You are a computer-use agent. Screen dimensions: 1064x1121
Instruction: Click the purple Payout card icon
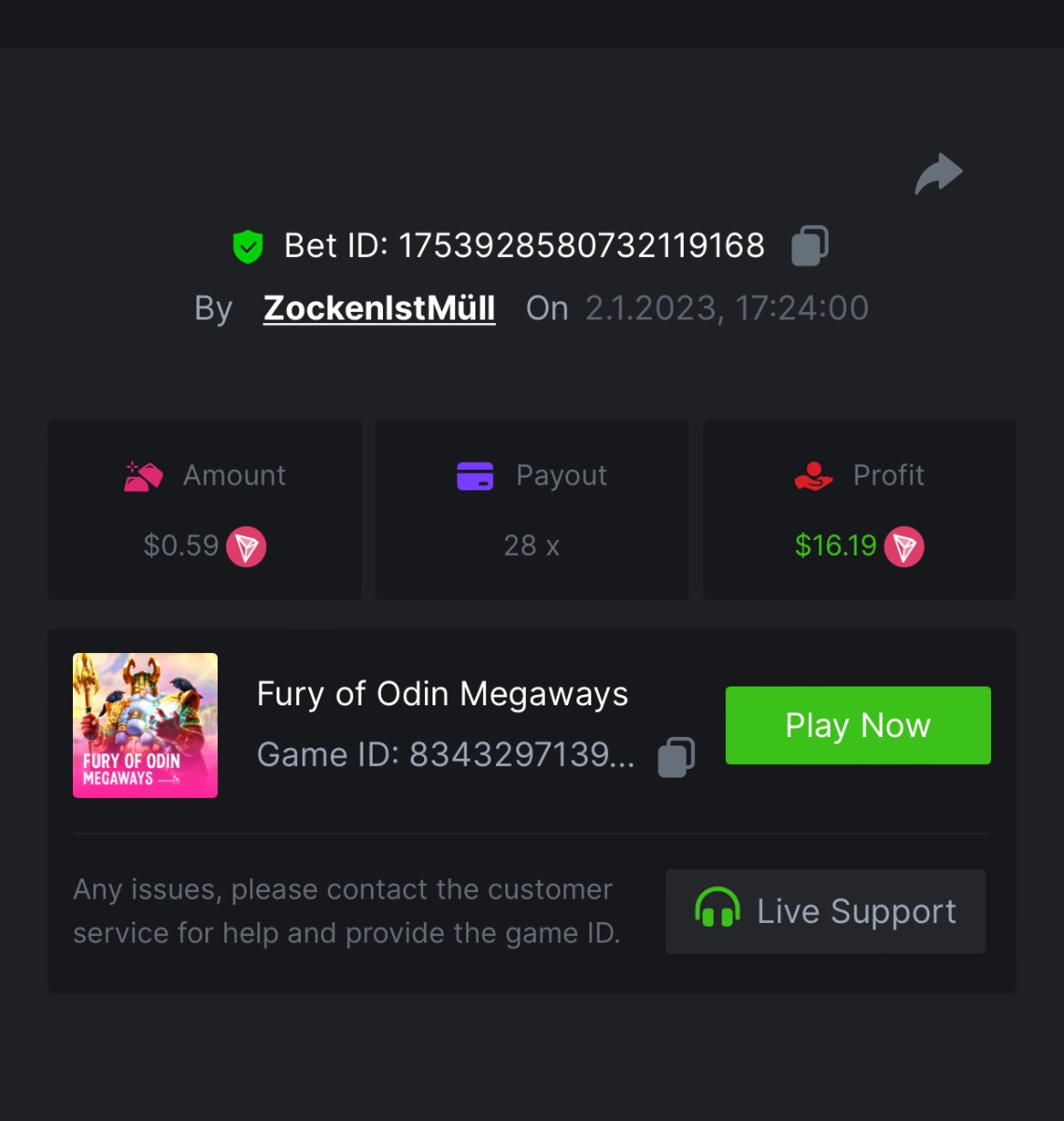475,475
